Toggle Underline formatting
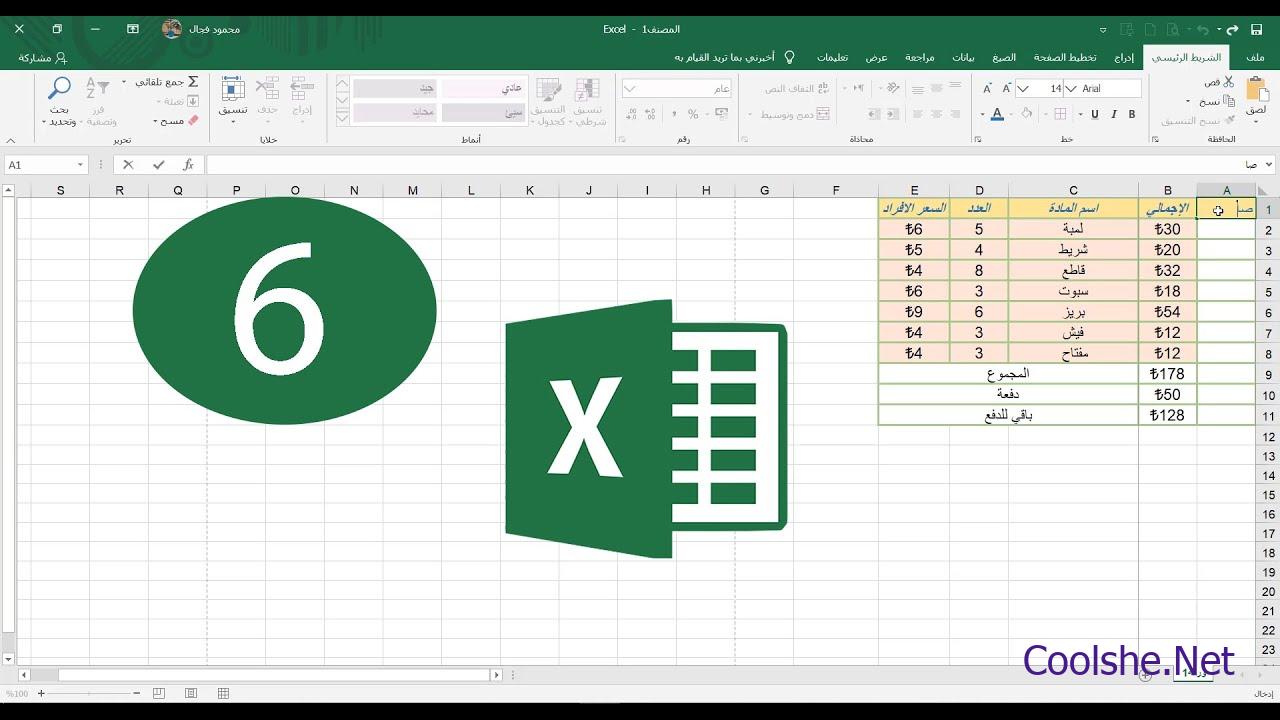Viewport: 1280px width, 720px height. point(1094,115)
